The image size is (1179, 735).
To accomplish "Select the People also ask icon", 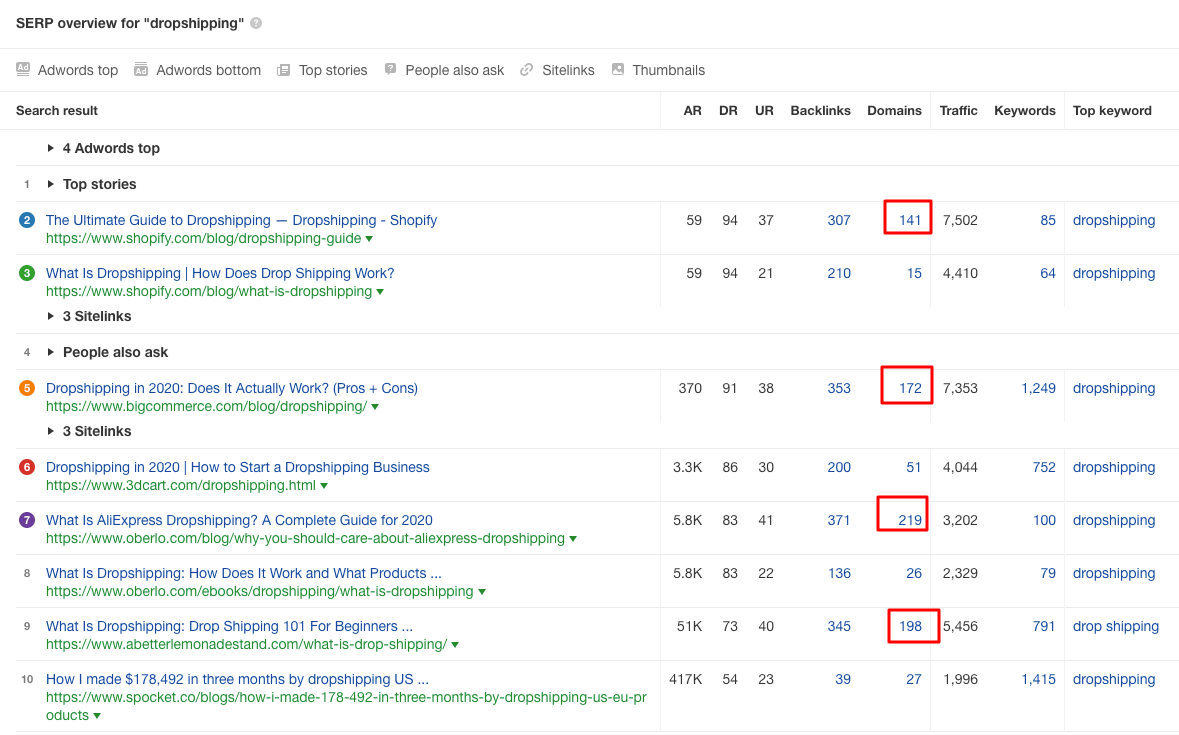I will 390,69.
